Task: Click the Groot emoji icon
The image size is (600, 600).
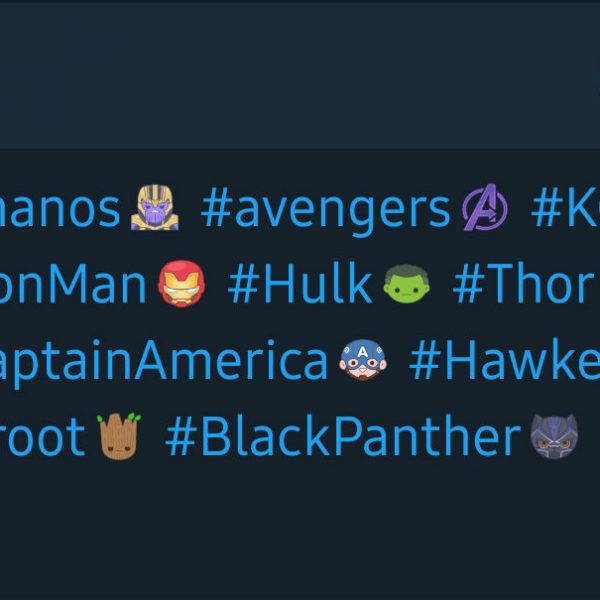Action: tap(119, 437)
